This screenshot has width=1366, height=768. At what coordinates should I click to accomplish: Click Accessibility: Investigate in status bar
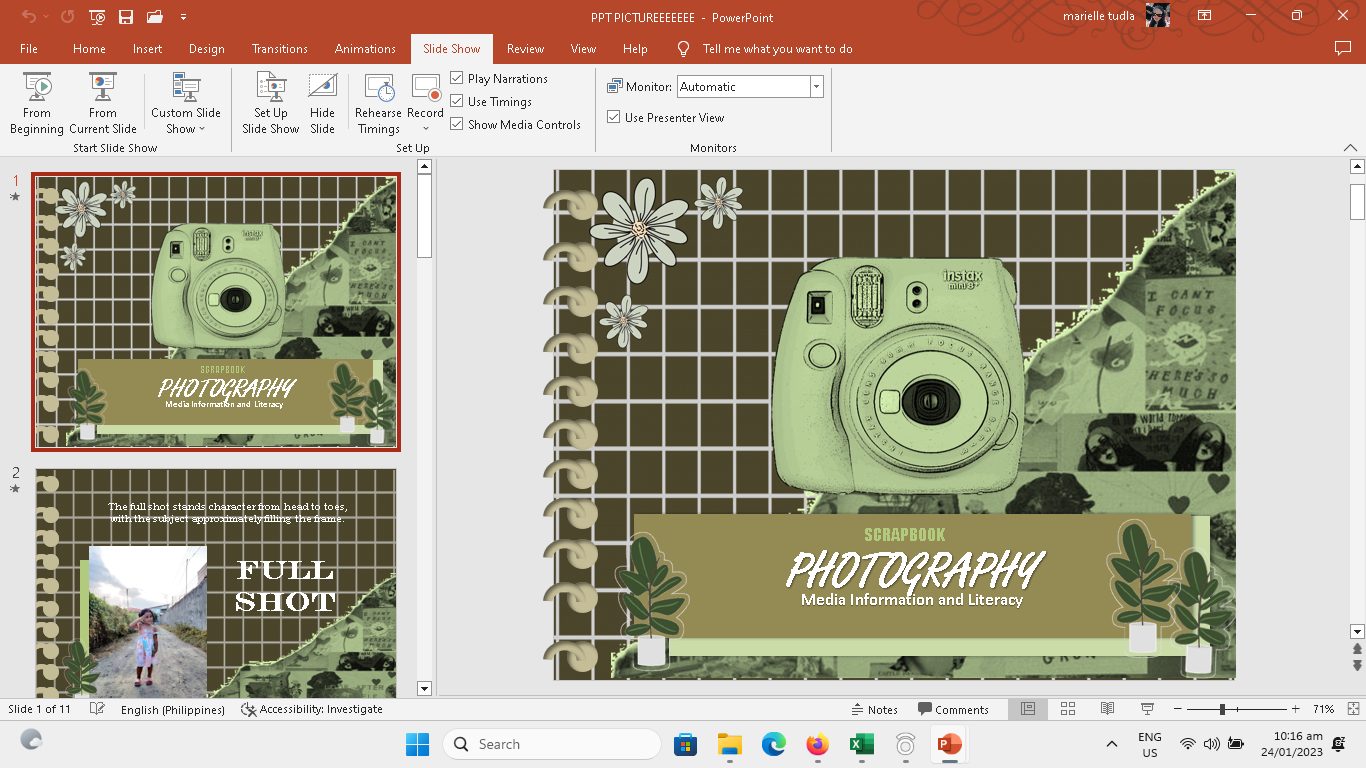[312, 709]
